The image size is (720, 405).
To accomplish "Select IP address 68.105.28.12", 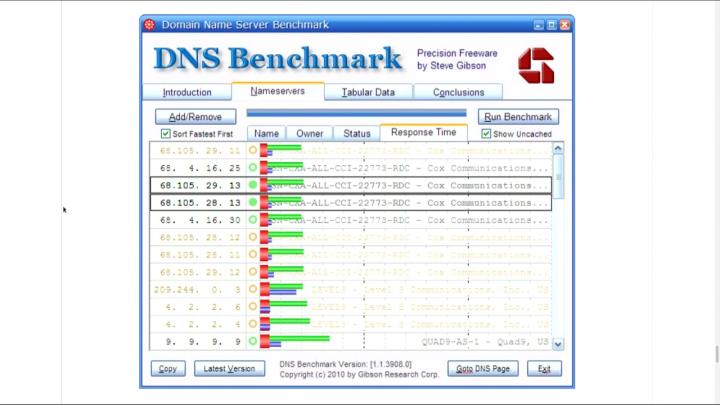I will point(200,237).
